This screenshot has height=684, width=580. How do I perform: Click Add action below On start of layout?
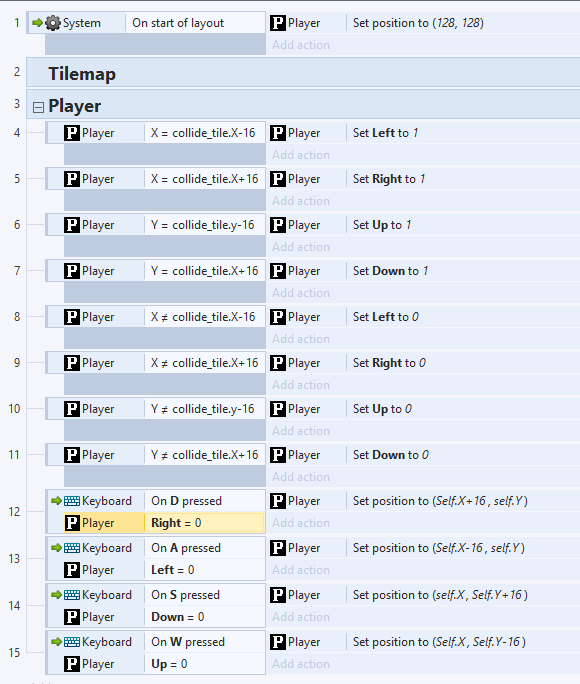(x=301, y=45)
